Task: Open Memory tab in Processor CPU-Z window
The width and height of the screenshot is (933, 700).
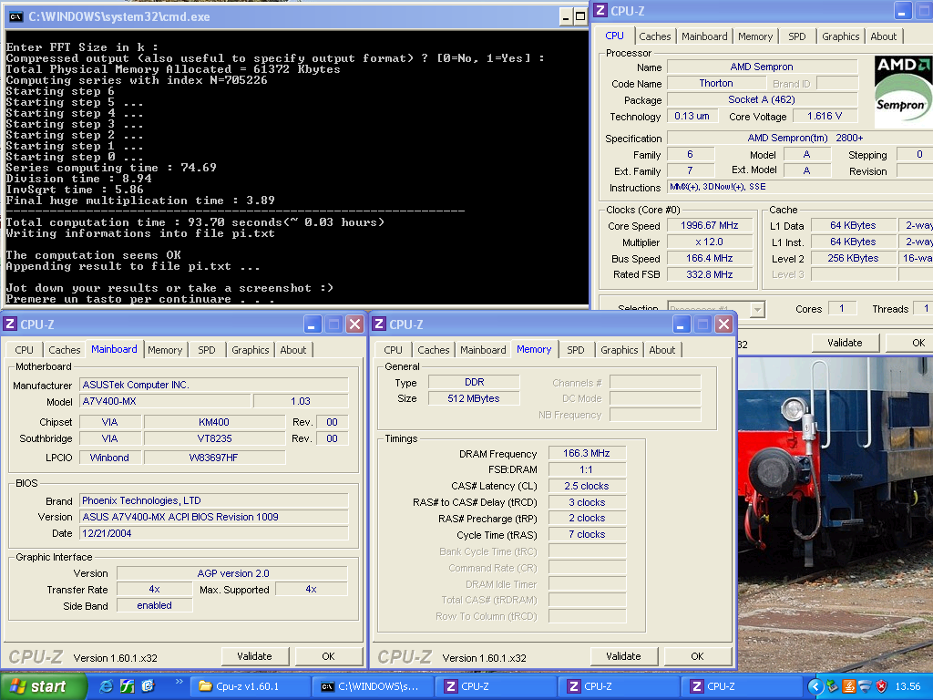Action: click(755, 36)
